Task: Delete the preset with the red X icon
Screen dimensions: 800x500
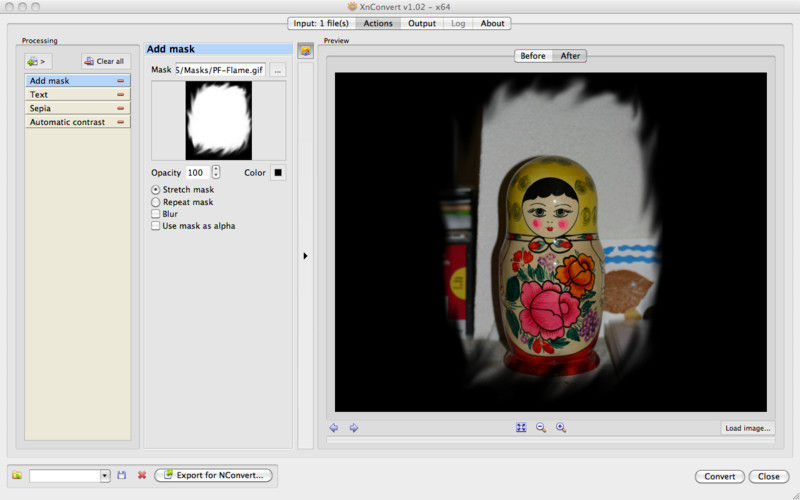Action: point(141,476)
